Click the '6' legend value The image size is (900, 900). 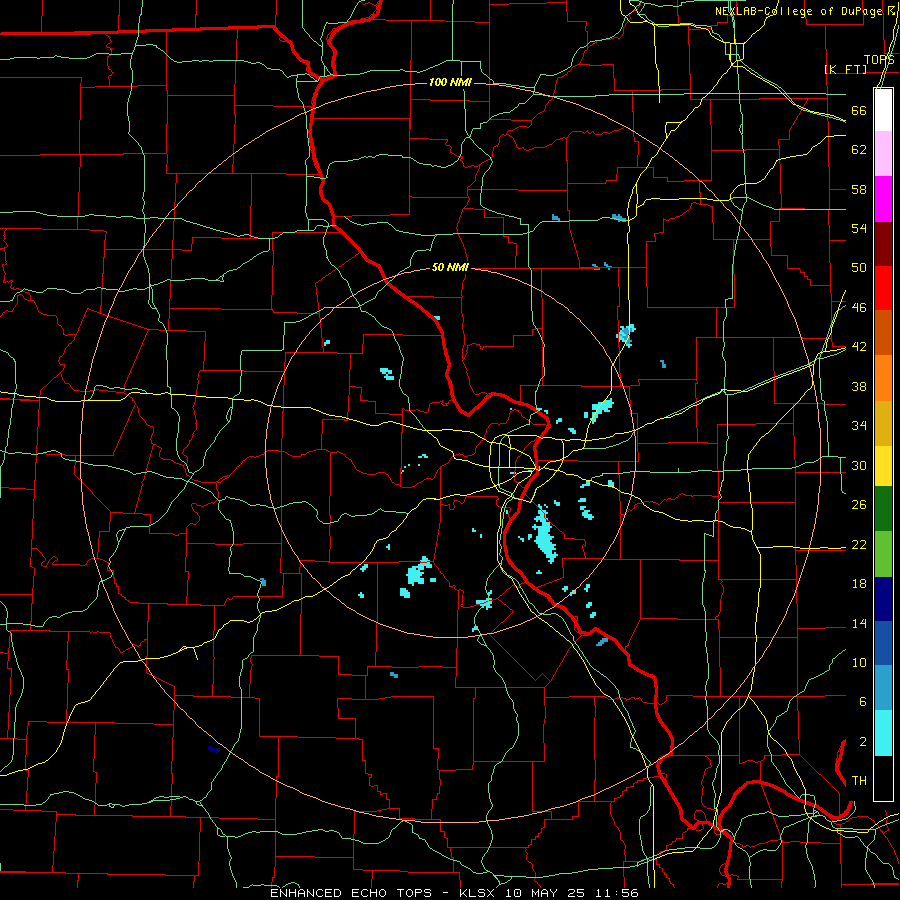863,702
